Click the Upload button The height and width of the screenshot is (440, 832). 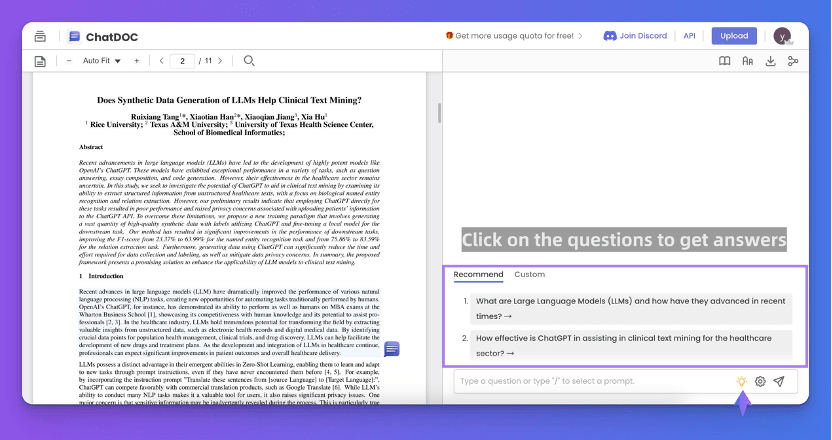pyautogui.click(x=733, y=36)
